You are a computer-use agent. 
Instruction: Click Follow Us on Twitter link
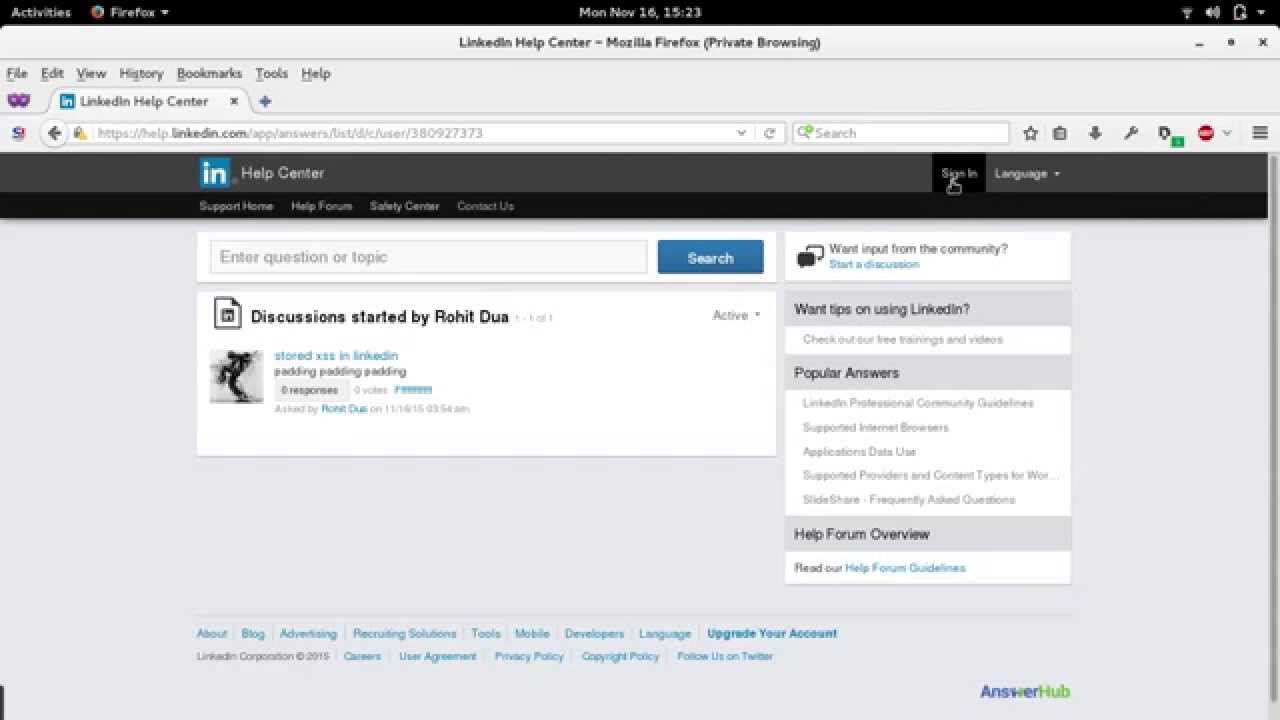point(725,656)
